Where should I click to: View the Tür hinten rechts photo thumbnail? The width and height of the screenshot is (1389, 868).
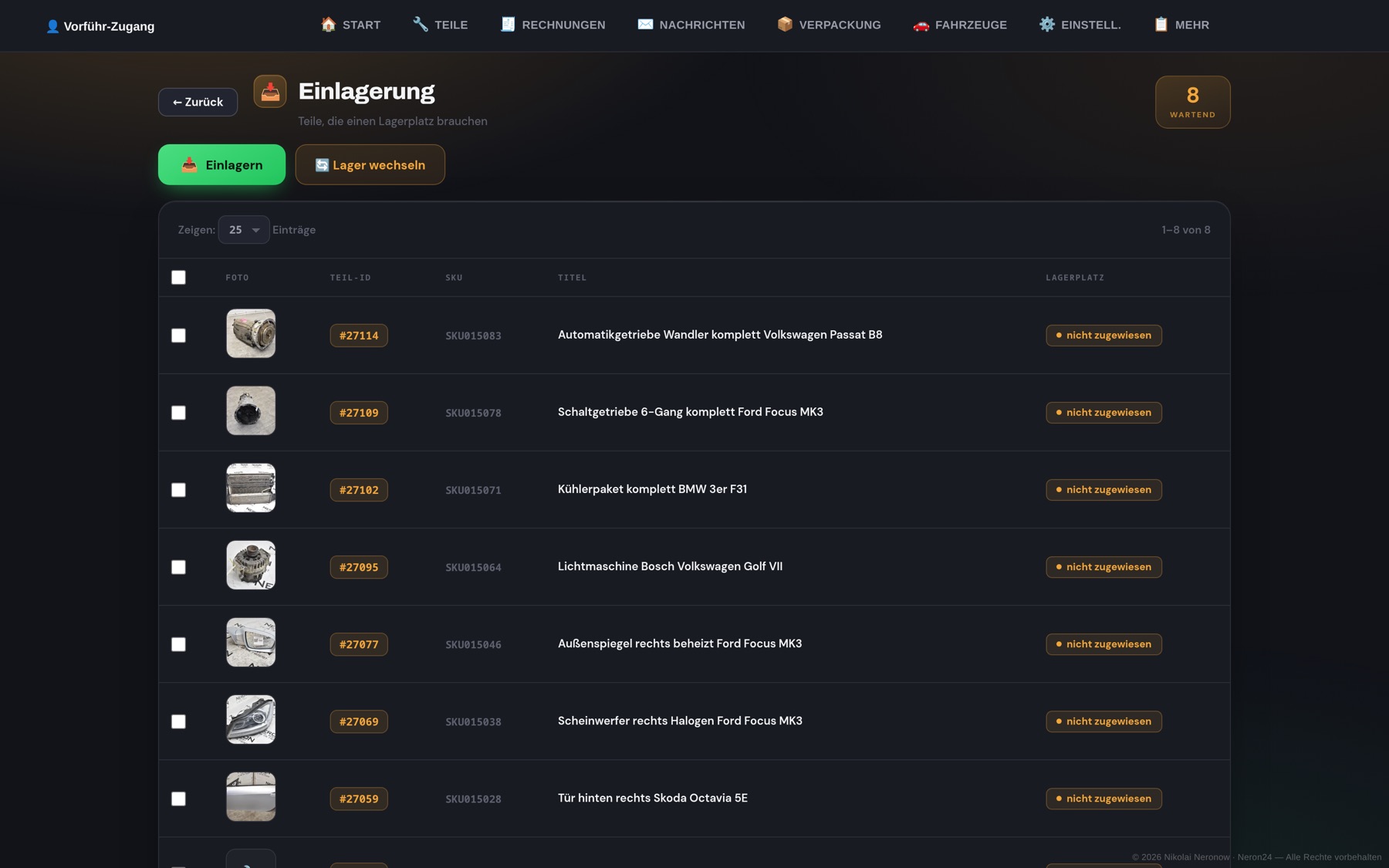[x=251, y=796]
